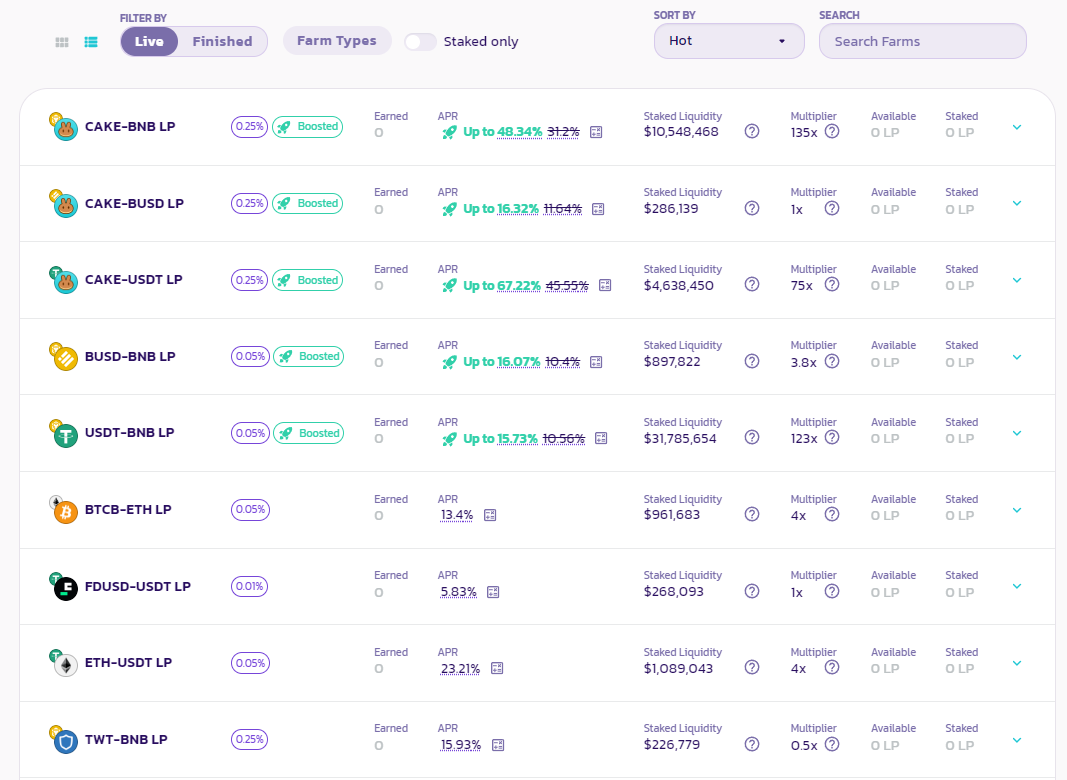Open APR calculator for BTCB-ETH LP
Screen dimensions: 1067x780
coord(490,515)
